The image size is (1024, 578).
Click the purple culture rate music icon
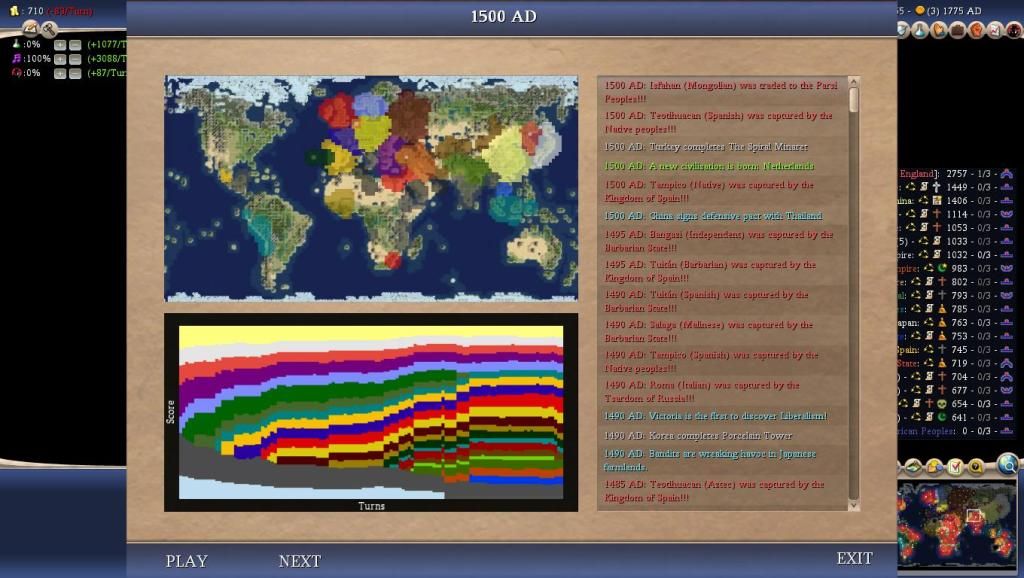tap(16, 58)
